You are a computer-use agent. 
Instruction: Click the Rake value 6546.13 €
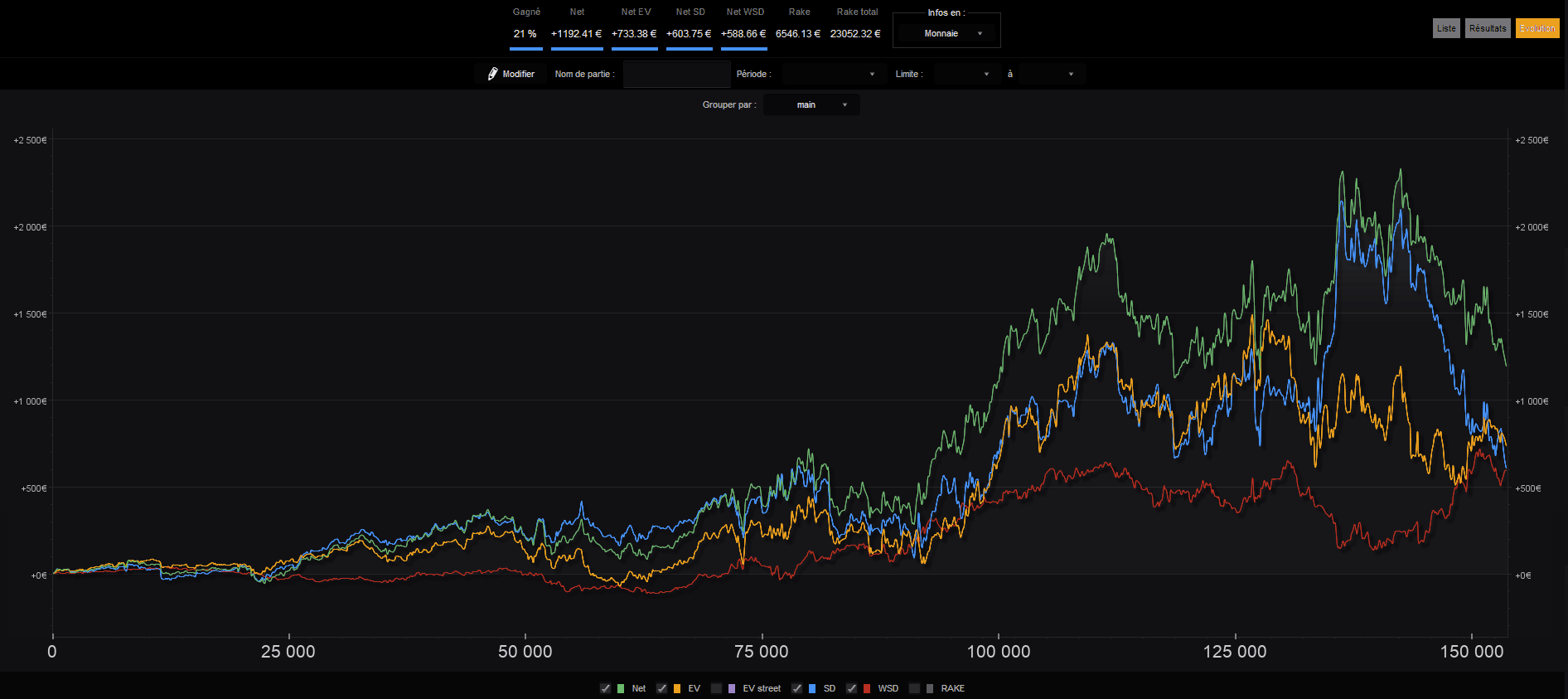798,34
